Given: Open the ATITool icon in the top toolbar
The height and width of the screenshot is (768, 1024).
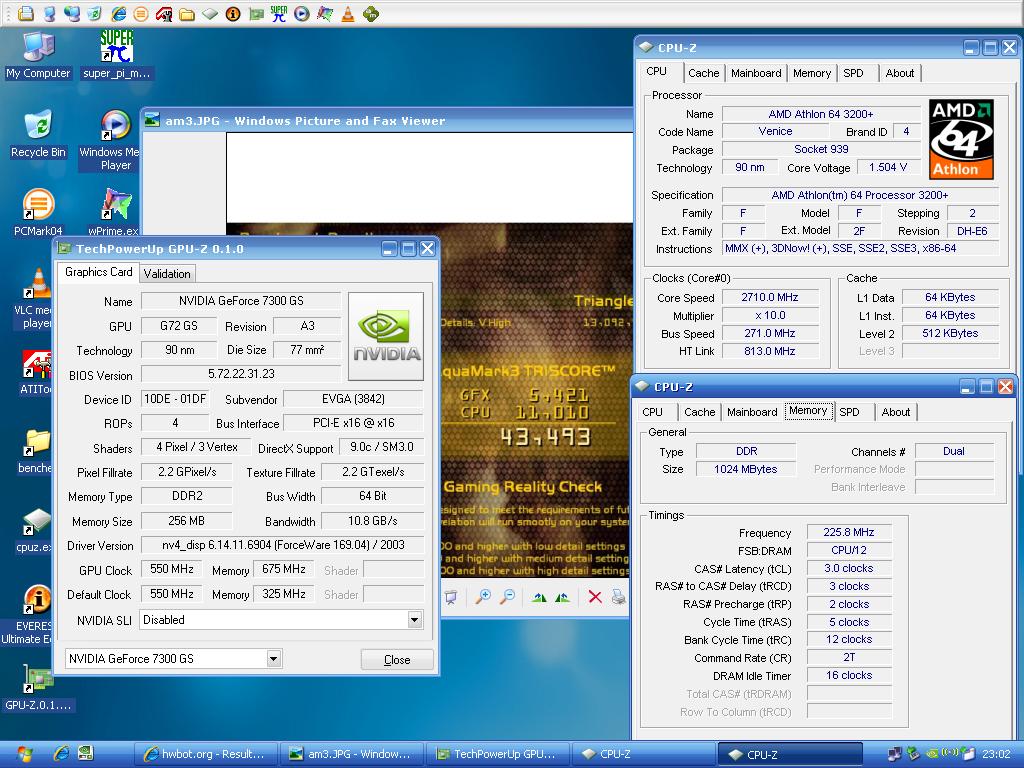Looking at the screenshot, I should [164, 14].
